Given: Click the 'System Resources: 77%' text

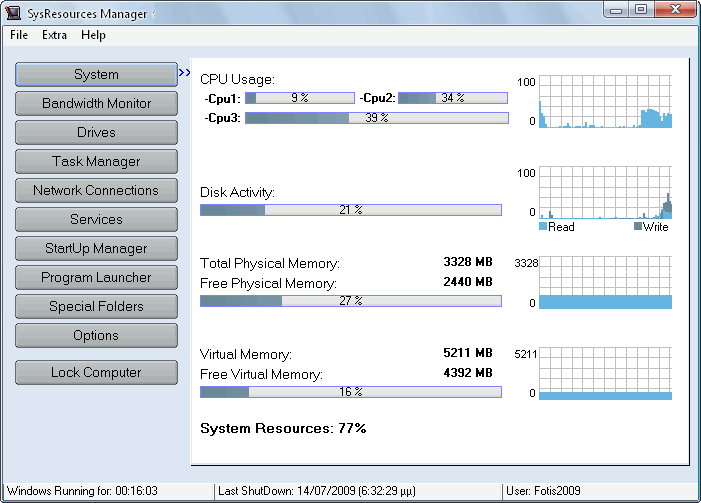Looking at the screenshot, I should click(283, 428).
